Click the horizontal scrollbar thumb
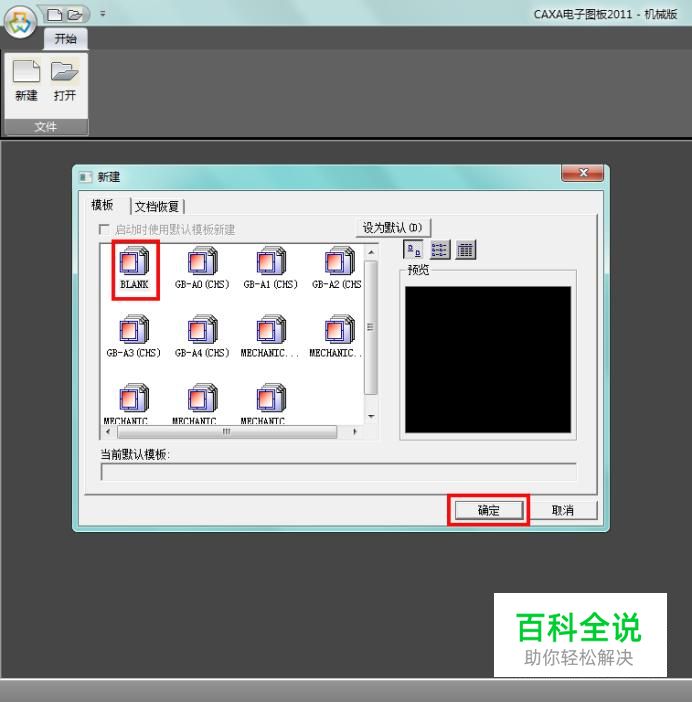This screenshot has height=702, width=692. pos(227,432)
